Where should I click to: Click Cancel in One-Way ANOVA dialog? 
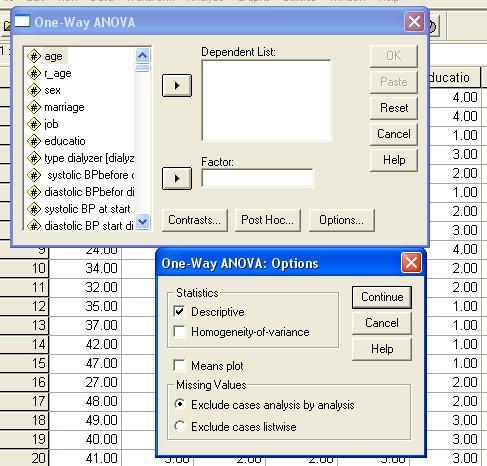pyautogui.click(x=394, y=134)
